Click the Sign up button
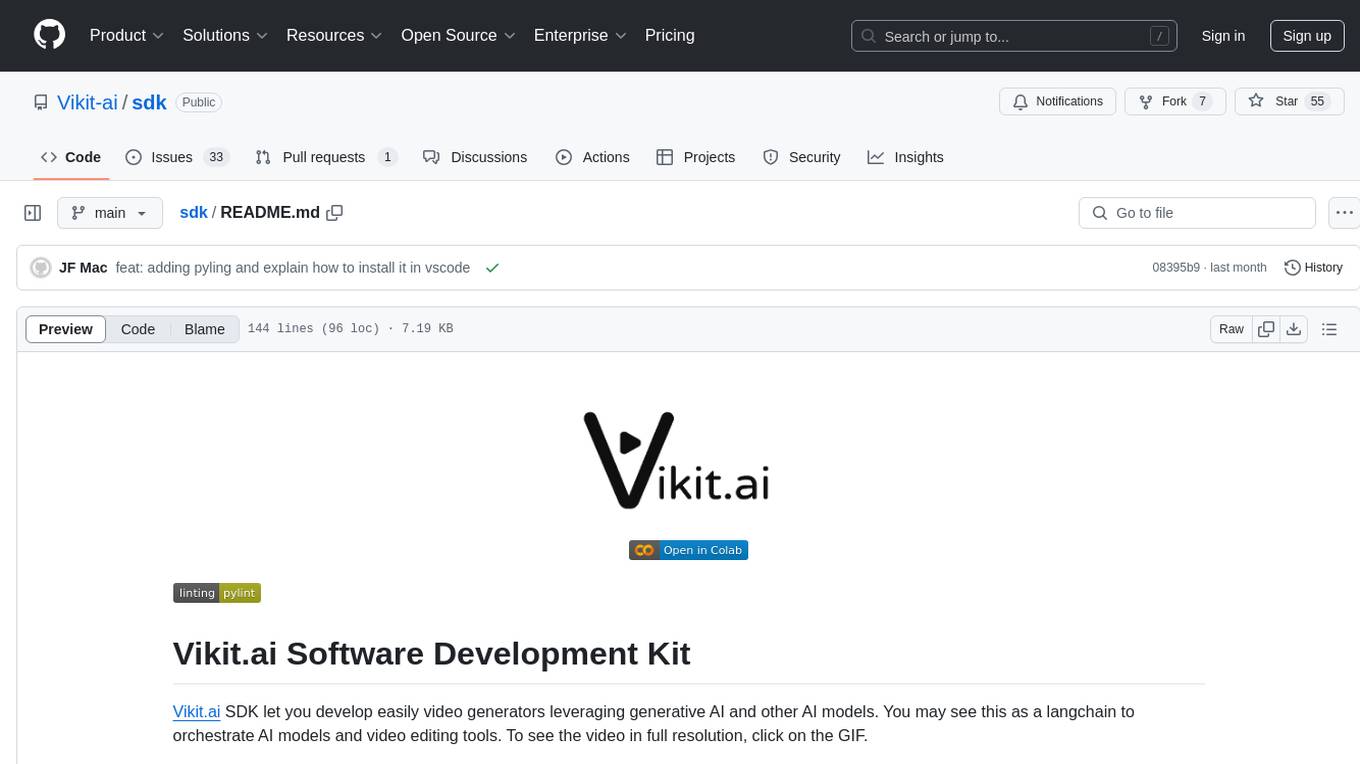Screen dimensions: 1360x764 click(1307, 36)
